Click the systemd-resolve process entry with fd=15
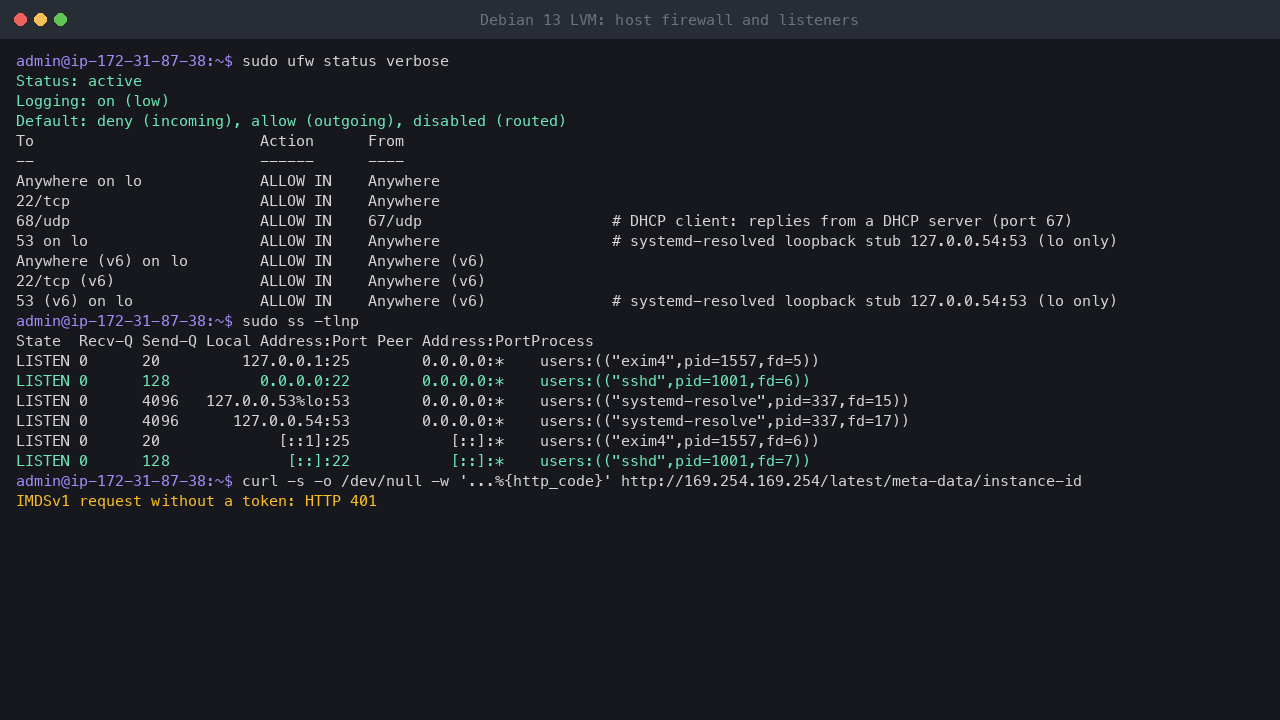This screenshot has width=1280, height=720. tap(725, 401)
